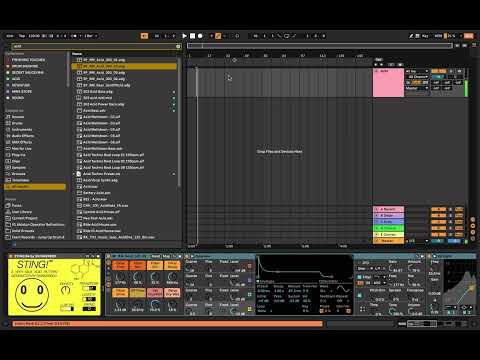The image size is (480, 360).
Task: Click the Stop button in transport
Action: click(x=192, y=36)
